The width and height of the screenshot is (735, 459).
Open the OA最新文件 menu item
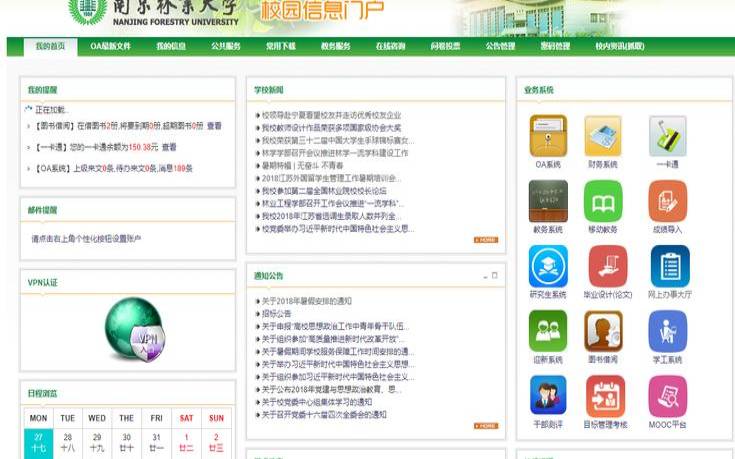tap(111, 46)
